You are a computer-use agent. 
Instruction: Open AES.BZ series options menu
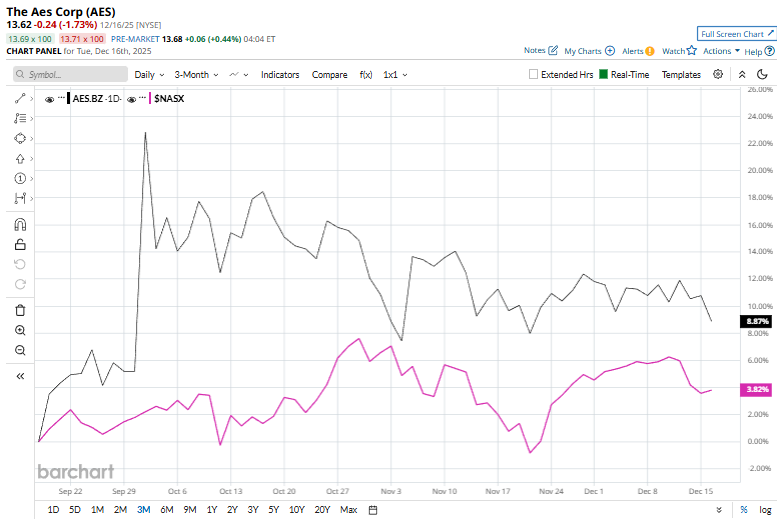click(x=61, y=98)
